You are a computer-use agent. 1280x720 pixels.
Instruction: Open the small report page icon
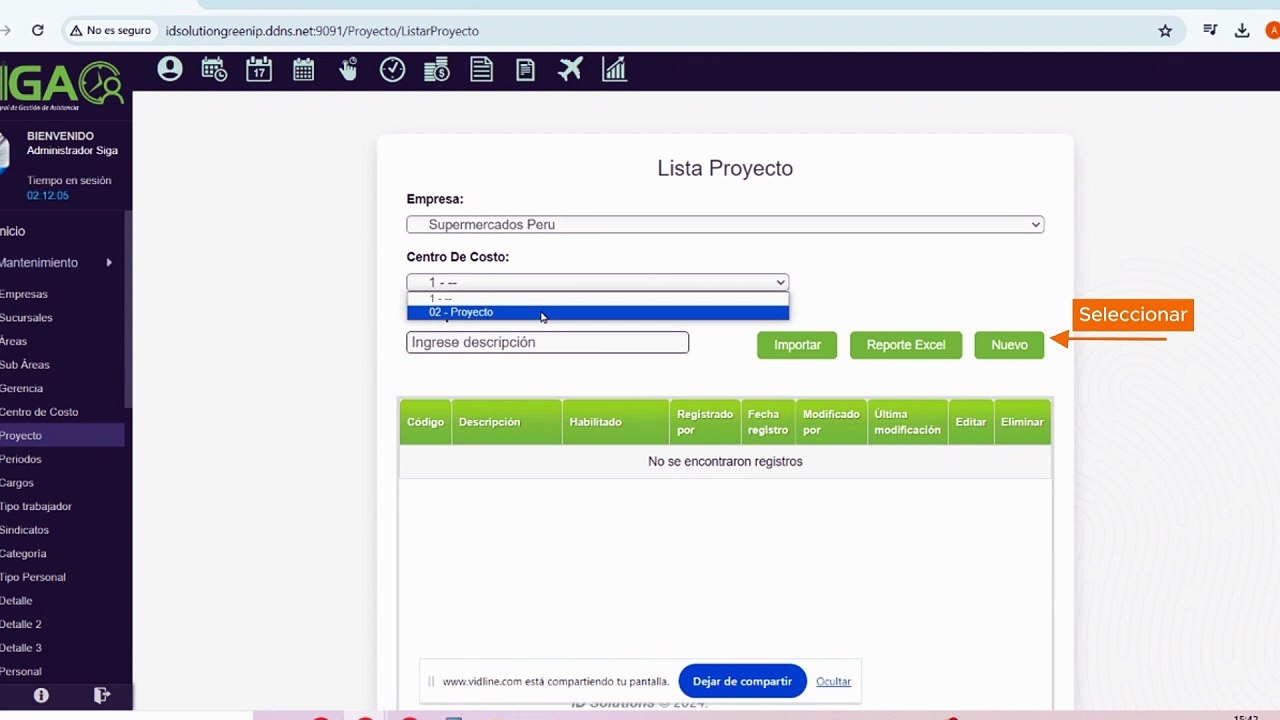(x=525, y=70)
